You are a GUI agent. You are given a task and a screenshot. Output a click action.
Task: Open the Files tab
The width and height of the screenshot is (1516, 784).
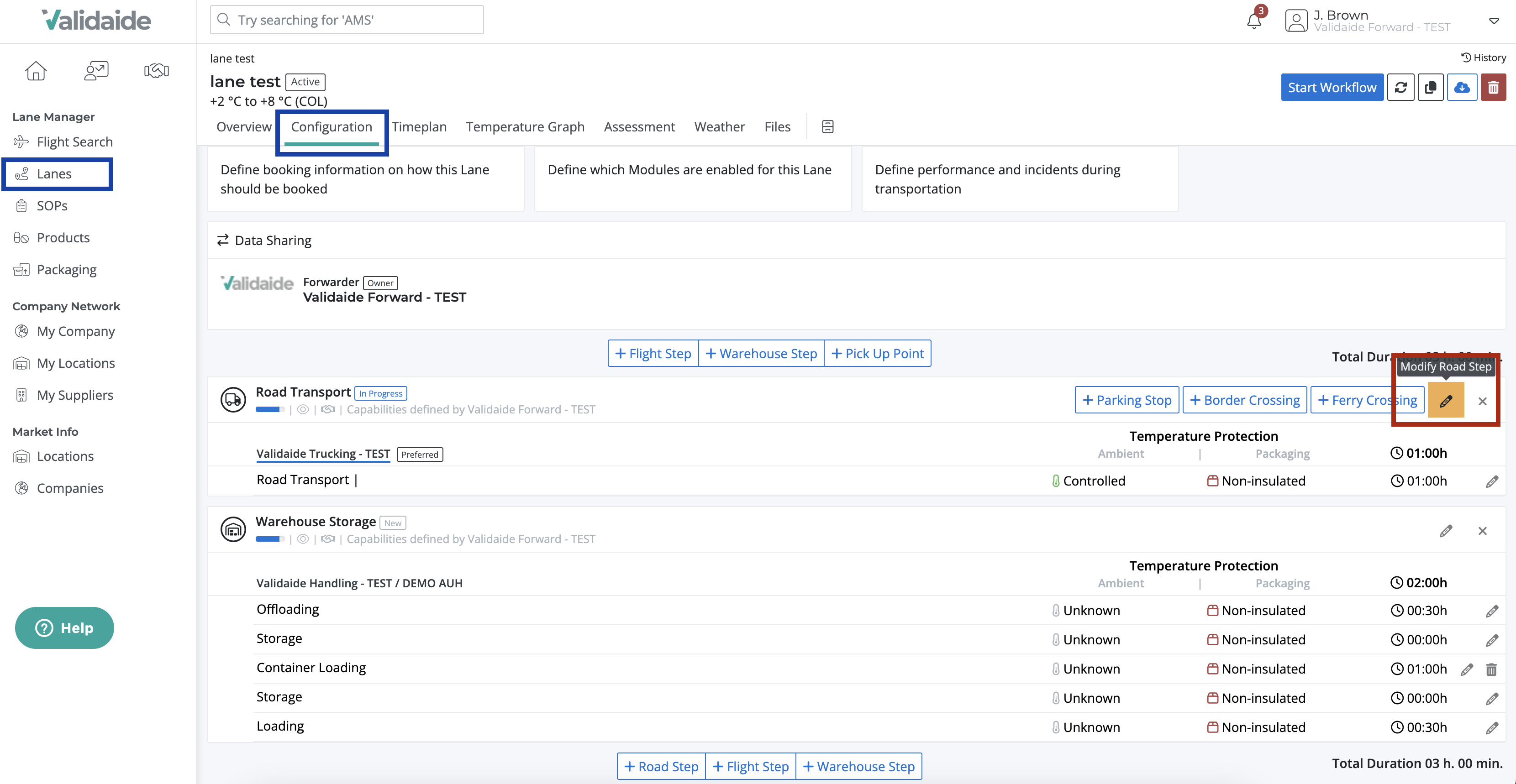(x=777, y=127)
